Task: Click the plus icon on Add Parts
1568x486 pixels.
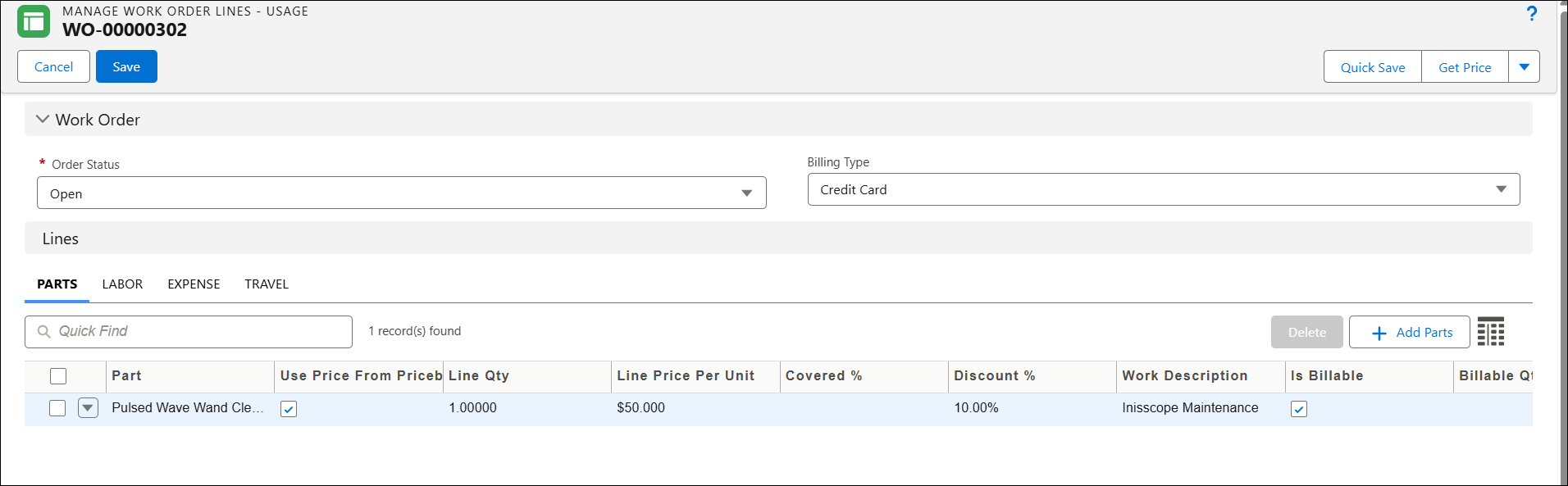Action: click(x=1379, y=333)
